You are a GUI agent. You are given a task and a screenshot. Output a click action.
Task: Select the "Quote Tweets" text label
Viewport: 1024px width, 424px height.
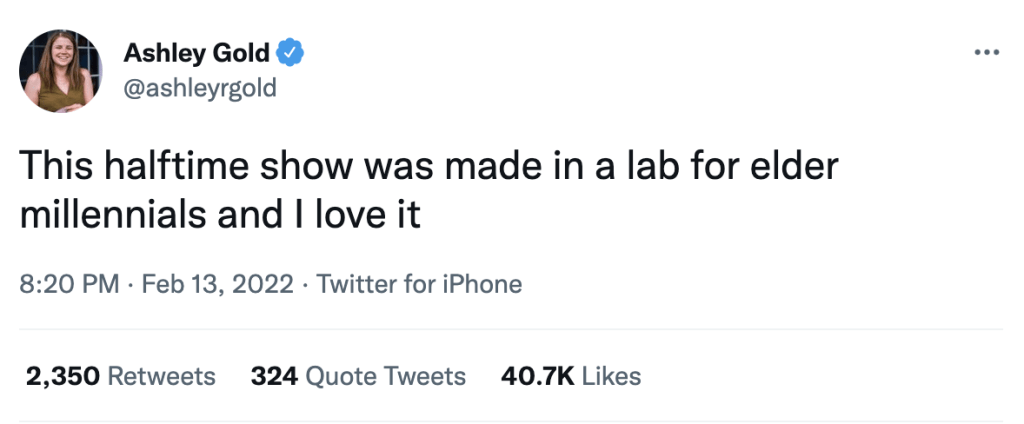pyautogui.click(x=386, y=376)
